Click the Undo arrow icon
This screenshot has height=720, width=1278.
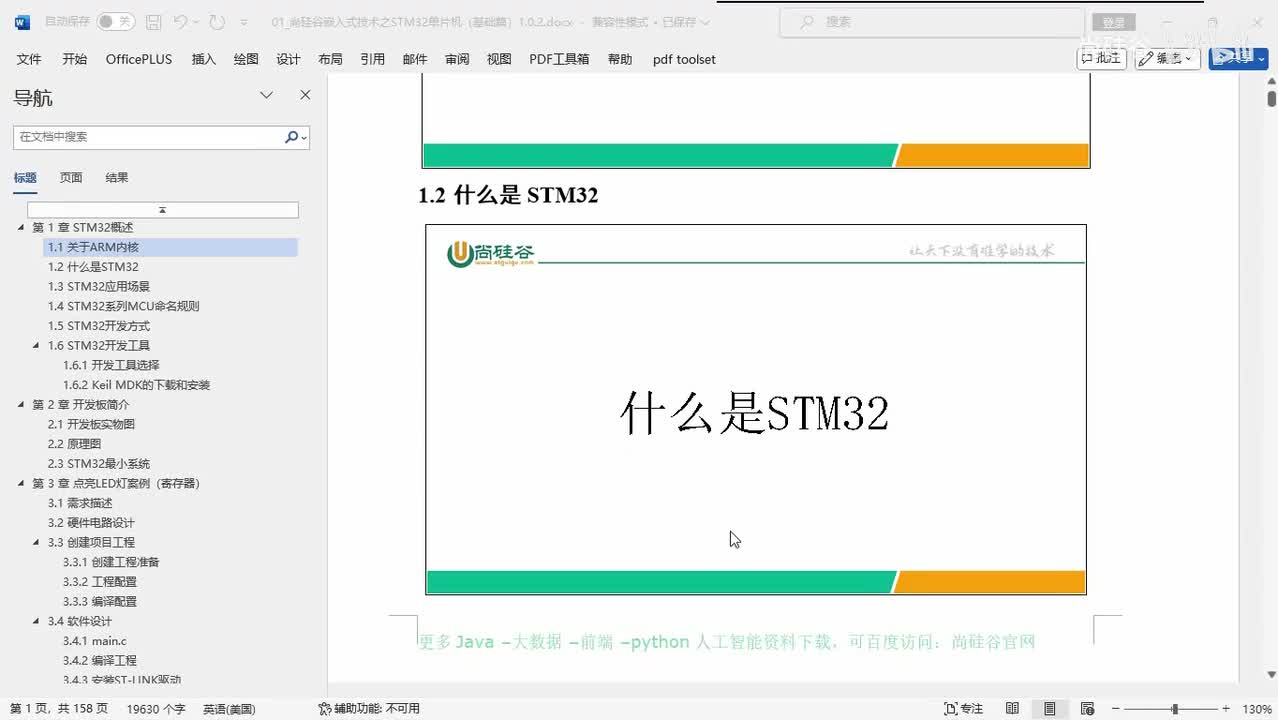180,21
